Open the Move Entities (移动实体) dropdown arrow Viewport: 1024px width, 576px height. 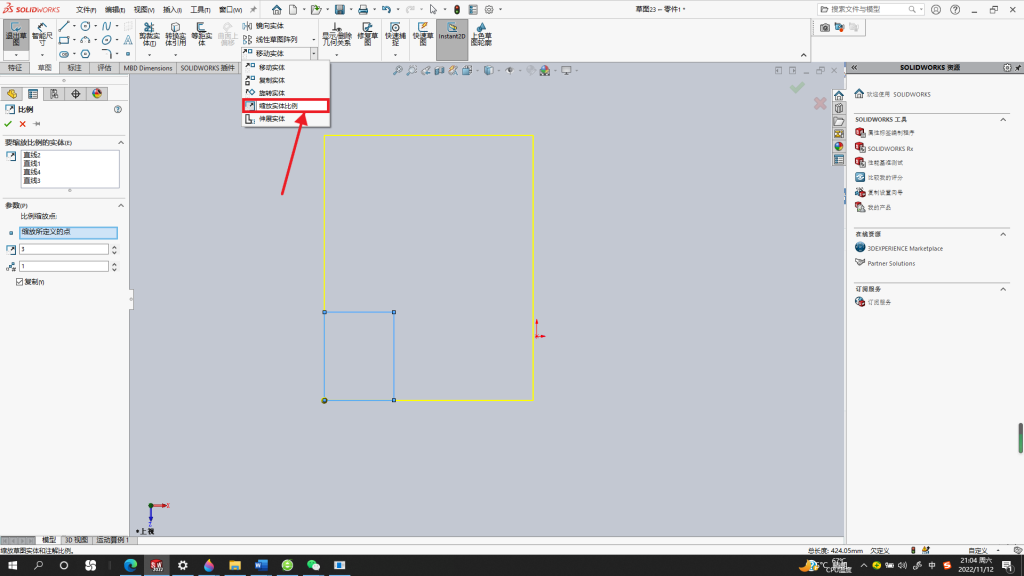314,54
